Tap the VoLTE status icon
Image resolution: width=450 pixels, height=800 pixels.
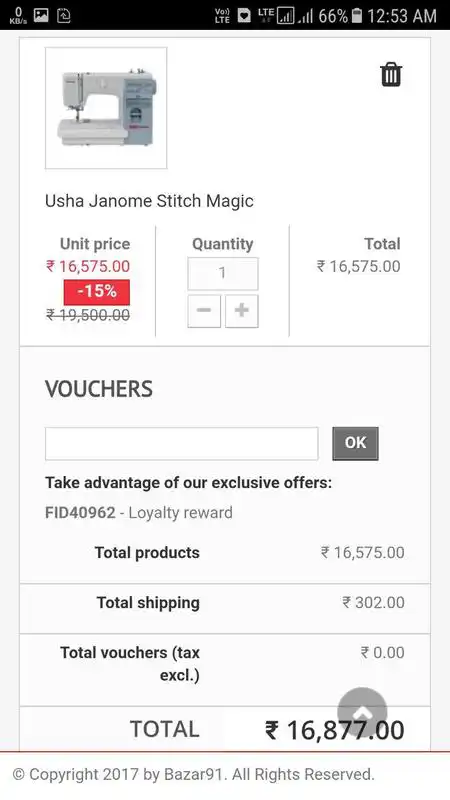[222, 16]
